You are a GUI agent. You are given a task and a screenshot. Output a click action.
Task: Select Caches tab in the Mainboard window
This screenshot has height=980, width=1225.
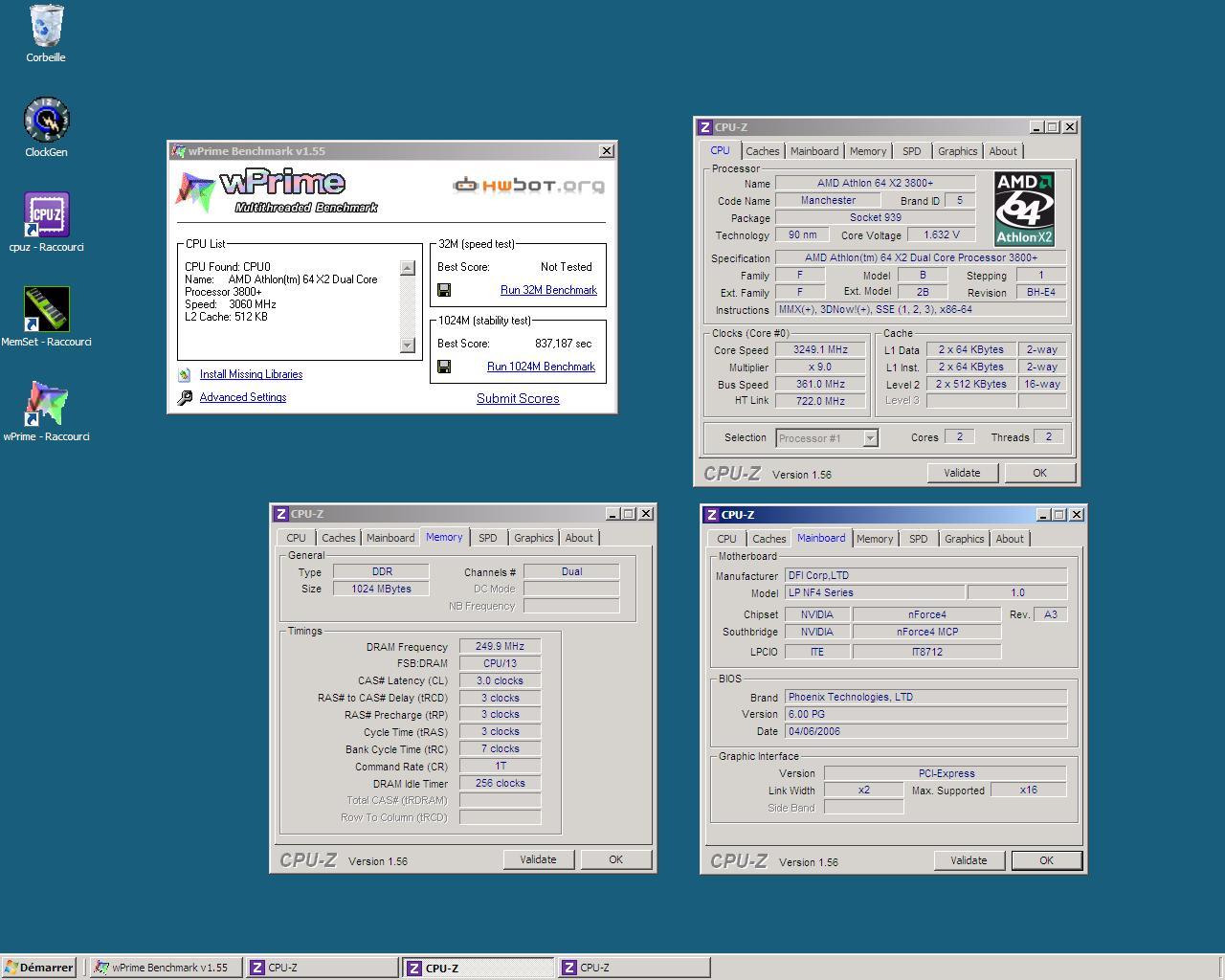(x=769, y=539)
